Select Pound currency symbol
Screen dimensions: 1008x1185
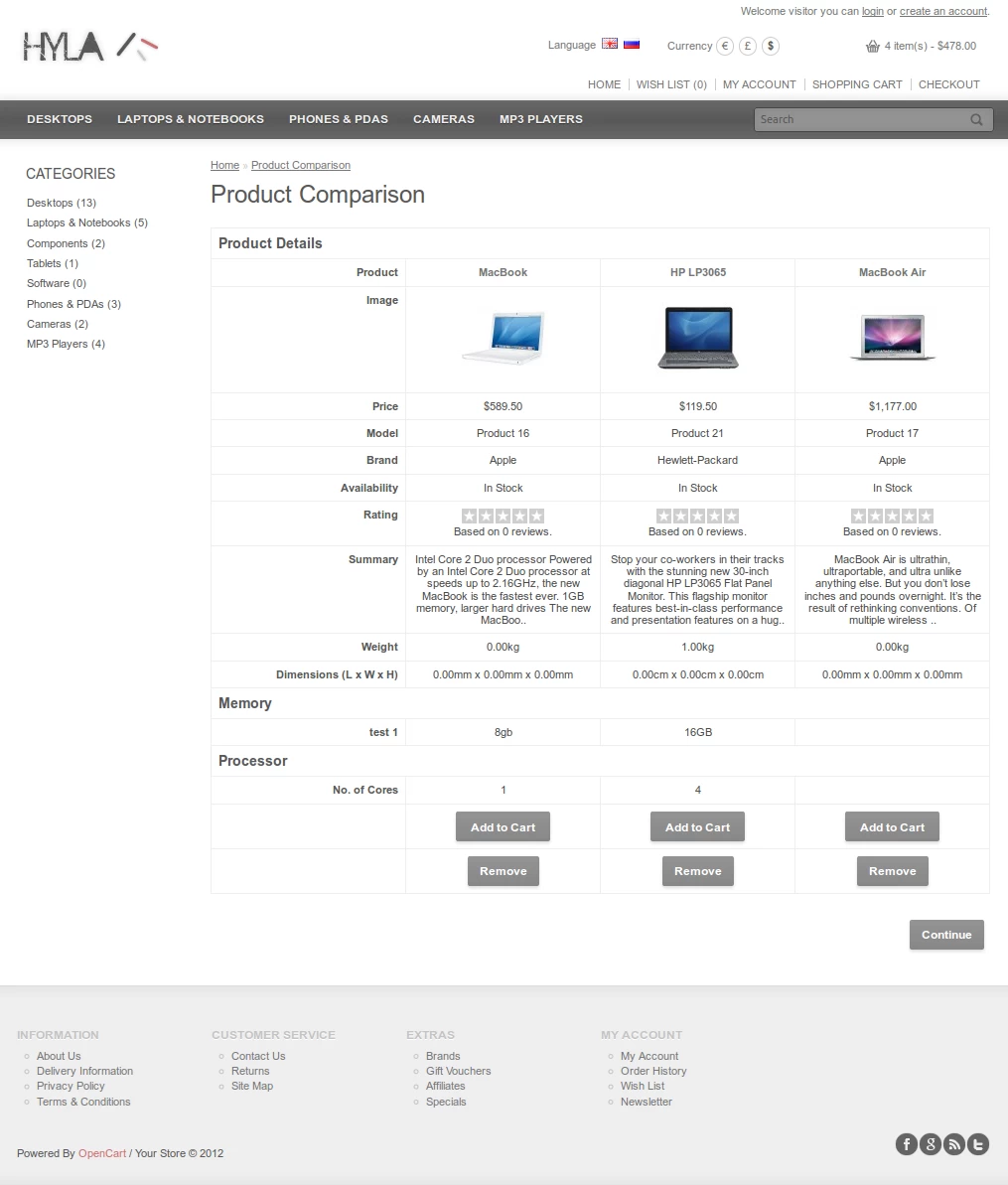pos(747,46)
